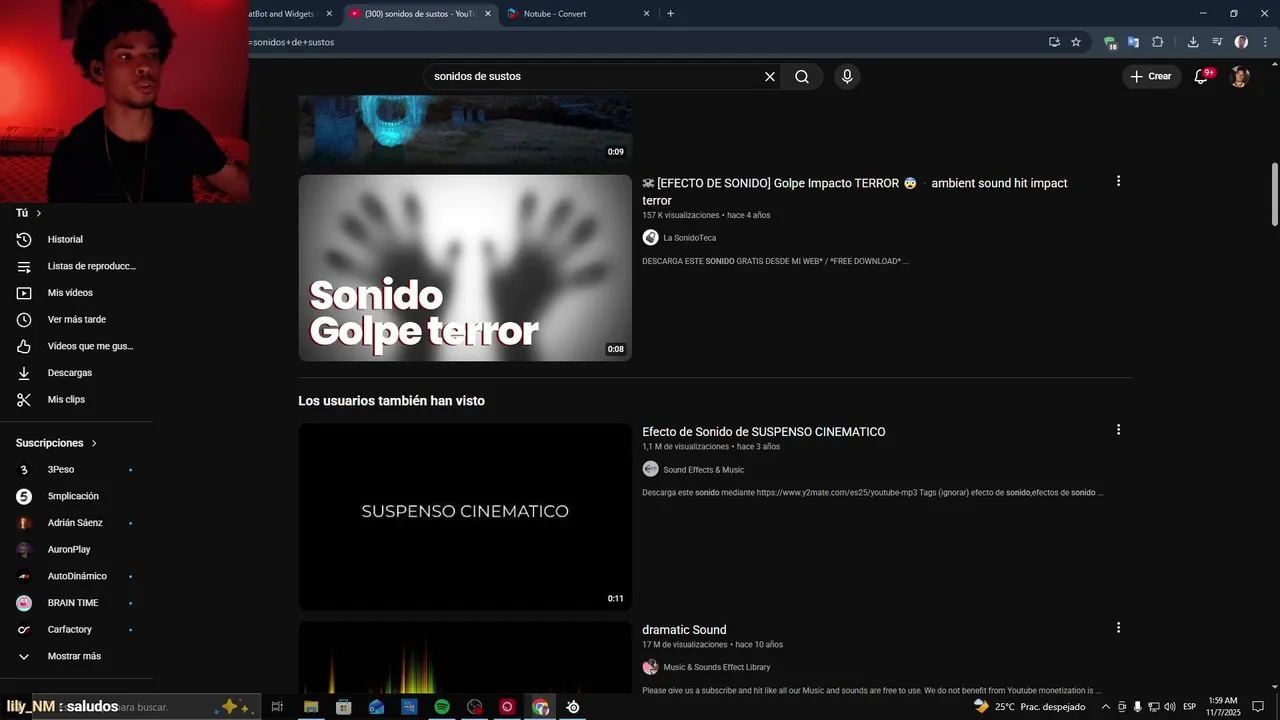
Task: Open the volume control in system tray
Action: click(1170, 707)
